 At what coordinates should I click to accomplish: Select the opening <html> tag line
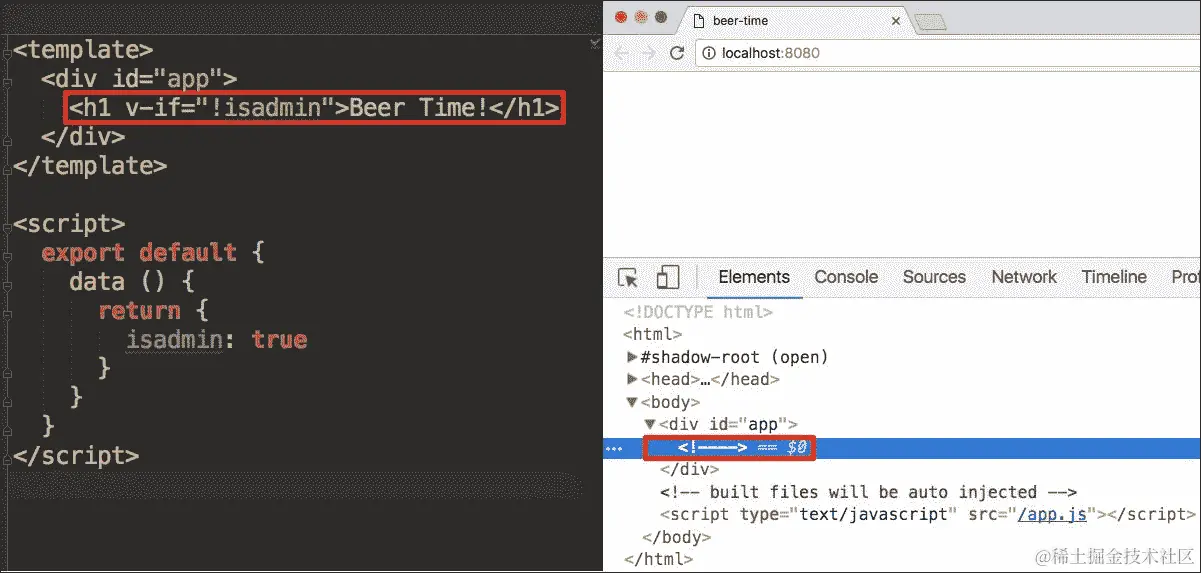click(x=652, y=334)
